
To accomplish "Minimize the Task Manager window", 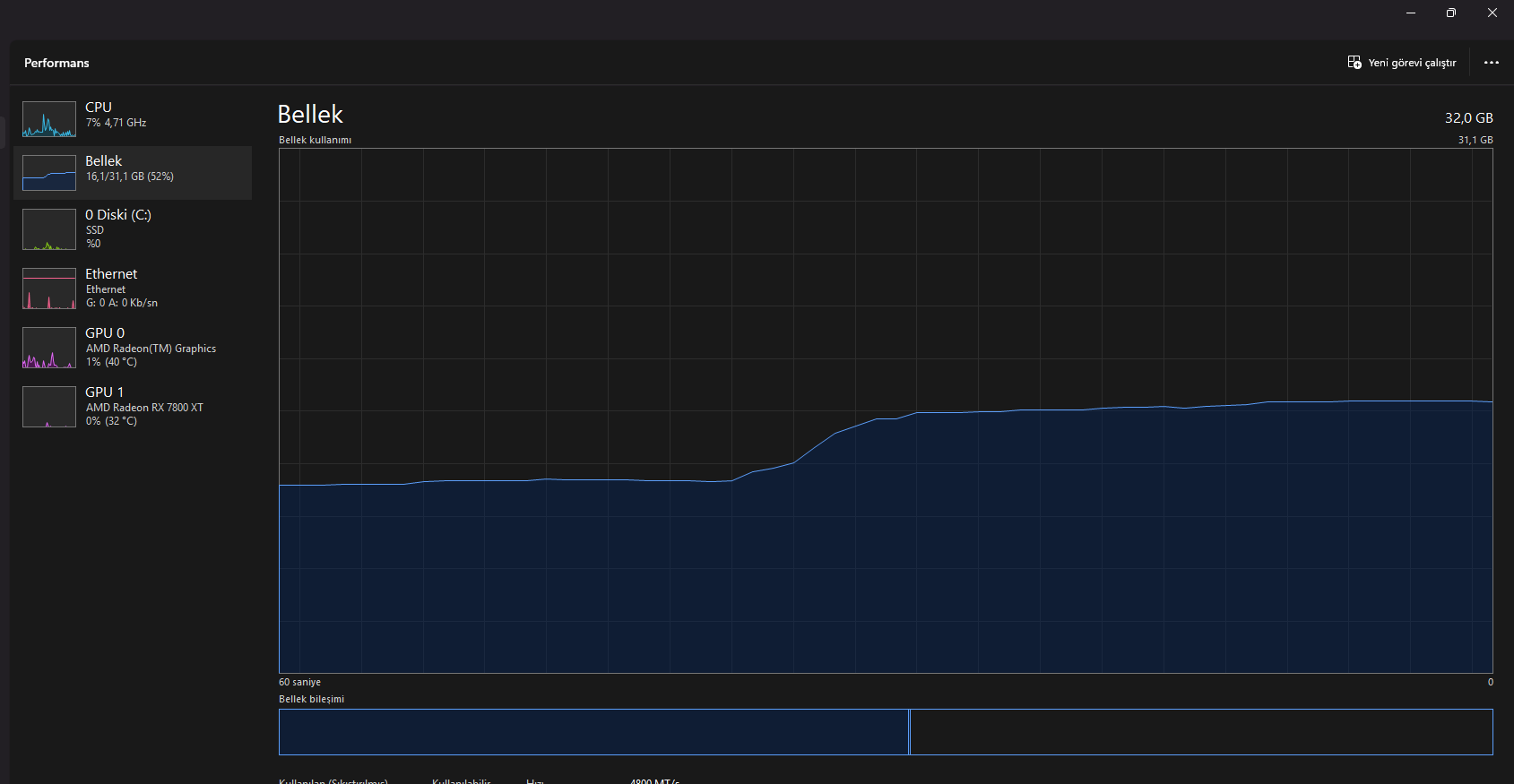I will (1411, 13).
